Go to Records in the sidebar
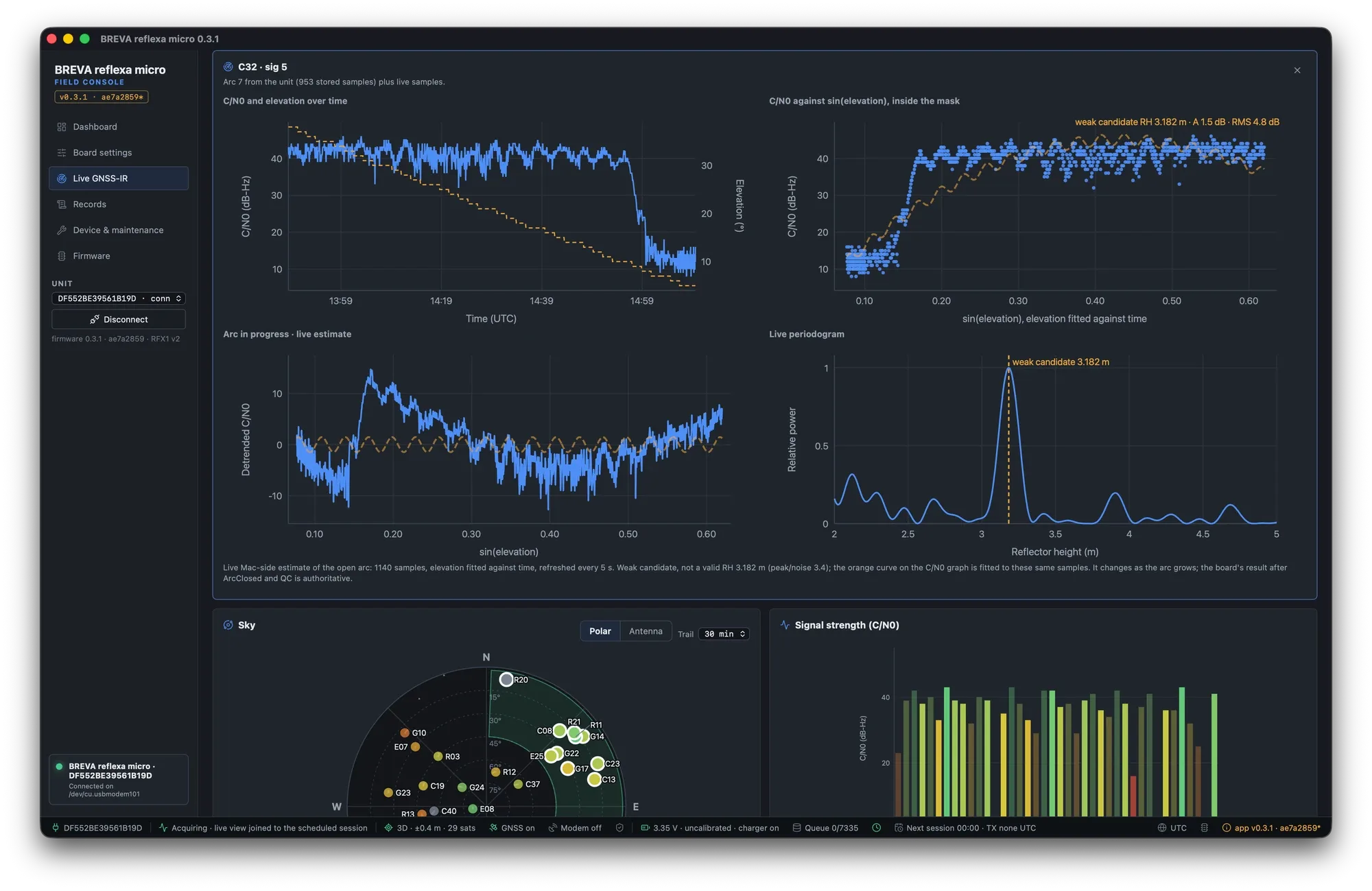 coord(119,204)
